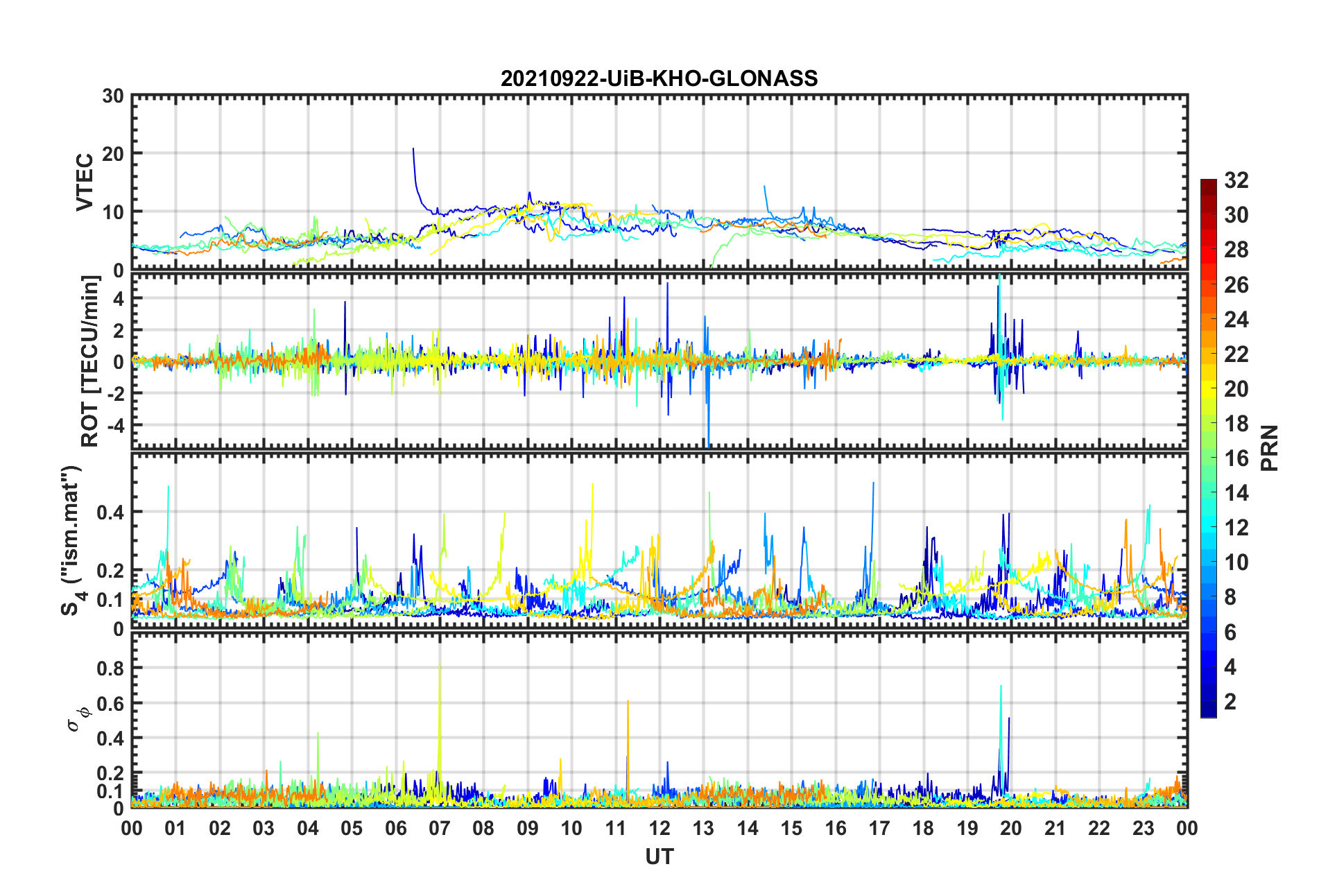Image resolution: width=1319 pixels, height=896 pixels.
Task: Click S4 axis tick label 0.4
Action: click(x=110, y=512)
